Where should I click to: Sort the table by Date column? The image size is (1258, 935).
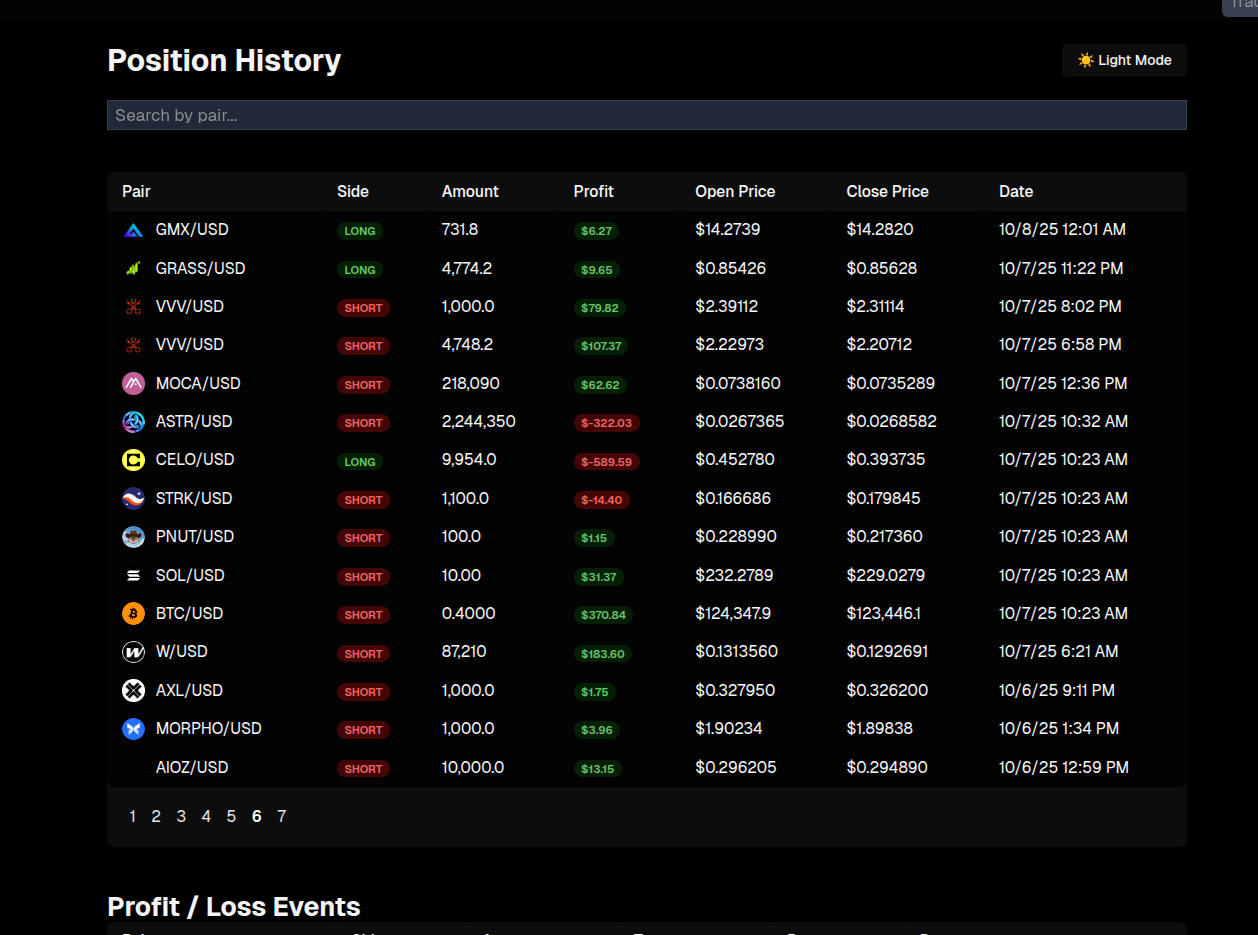[x=1015, y=191]
